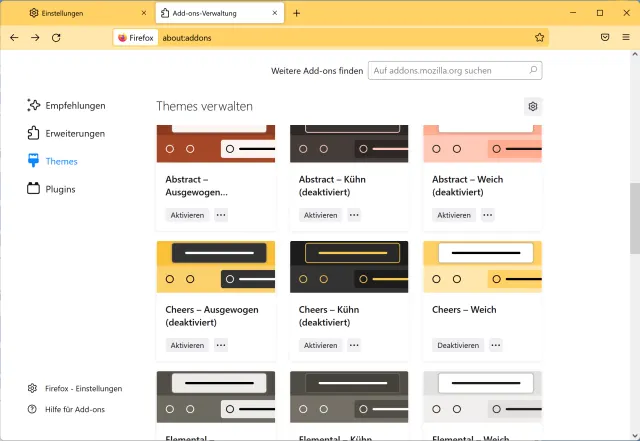This screenshot has width=640, height=441.
Task: Open the Cheers – Ausgewogen theme preview
Action: pos(216,267)
